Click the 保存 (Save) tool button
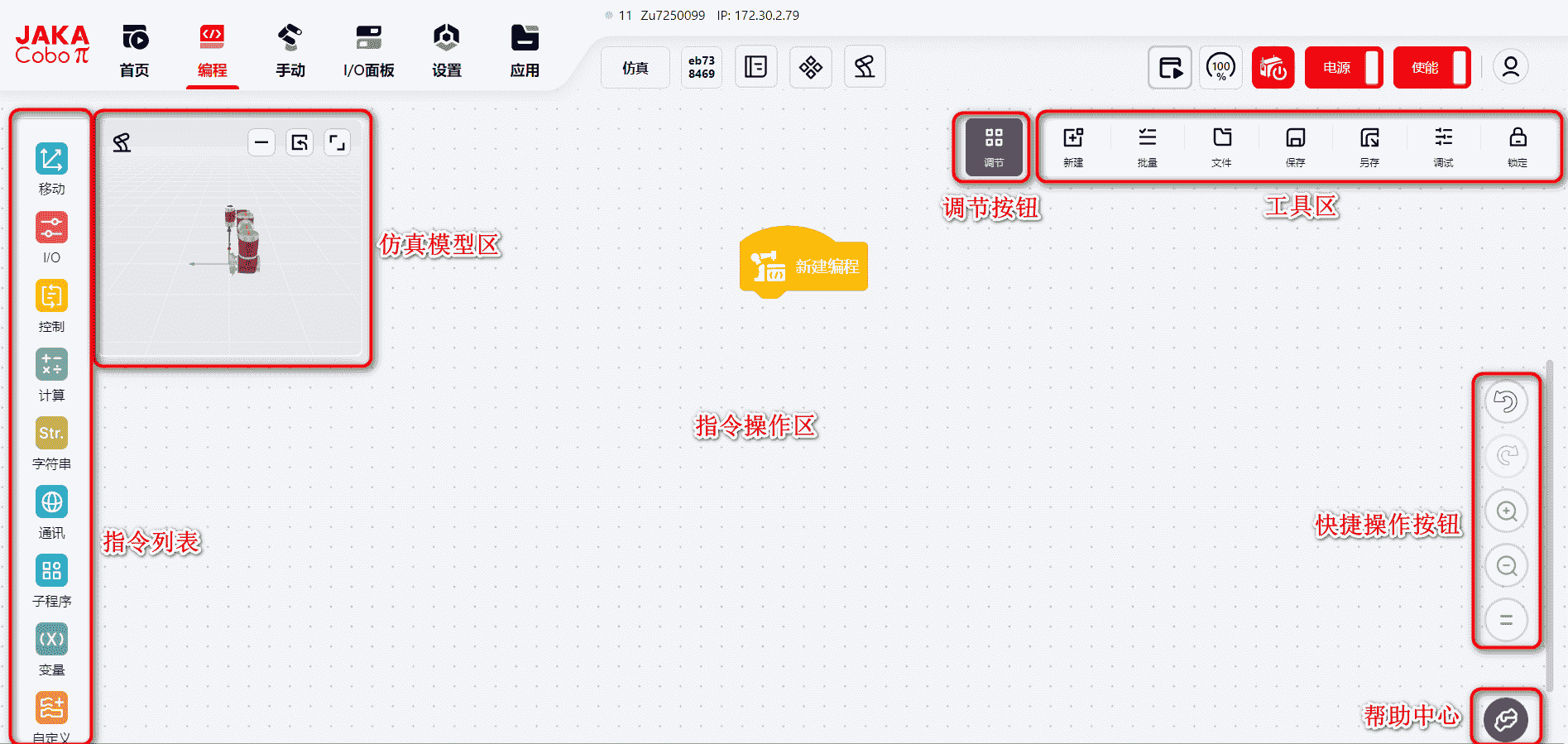Screen dimensions: 1568x744 1295,146
